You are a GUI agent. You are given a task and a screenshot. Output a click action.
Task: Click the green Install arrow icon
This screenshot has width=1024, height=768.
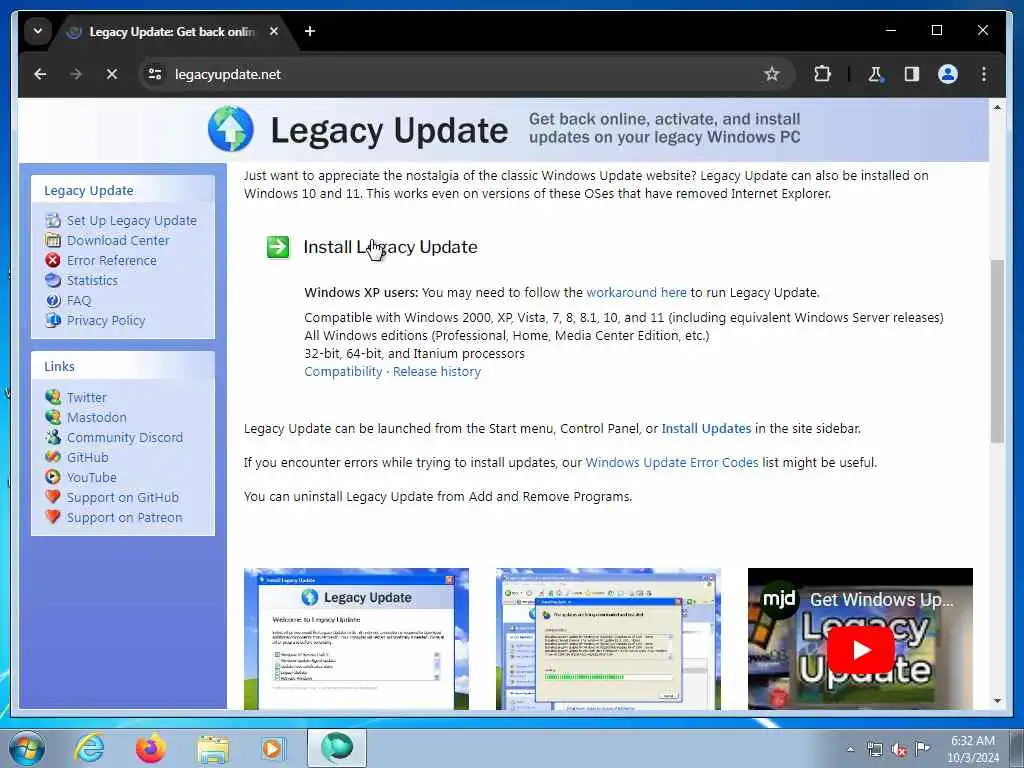pyautogui.click(x=278, y=247)
